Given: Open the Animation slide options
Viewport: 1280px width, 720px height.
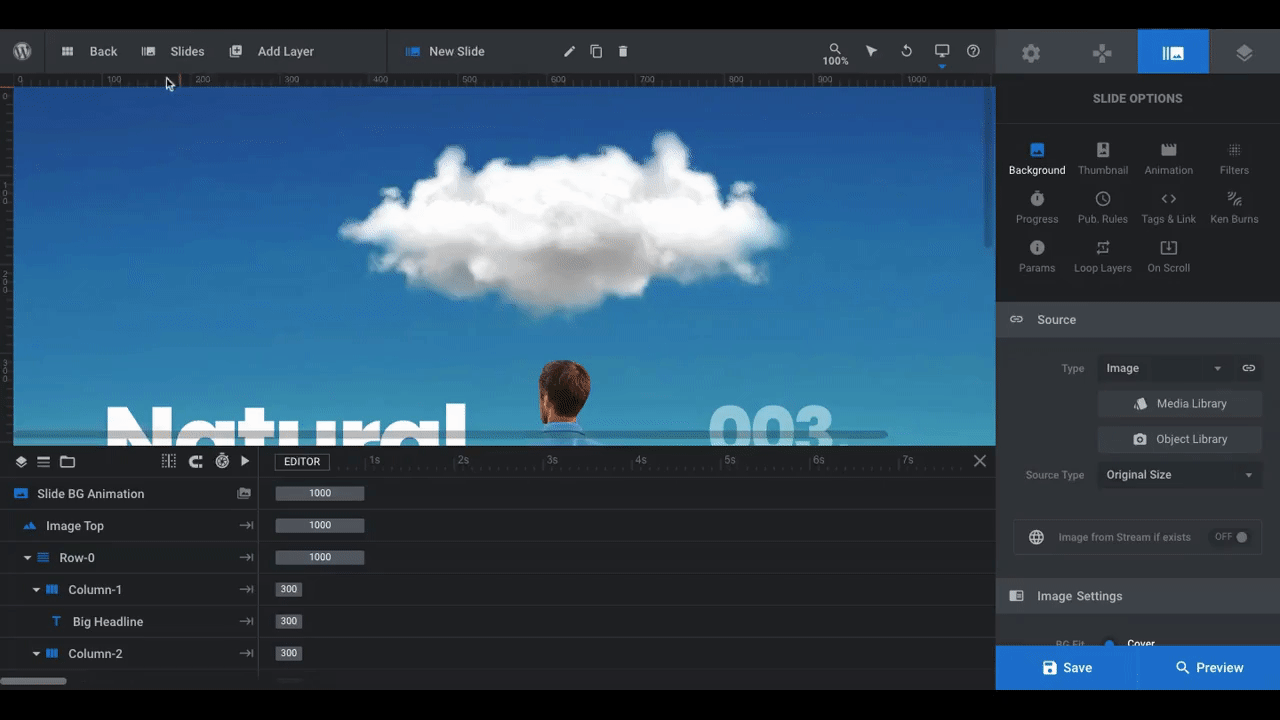Looking at the screenshot, I should point(1169,159).
